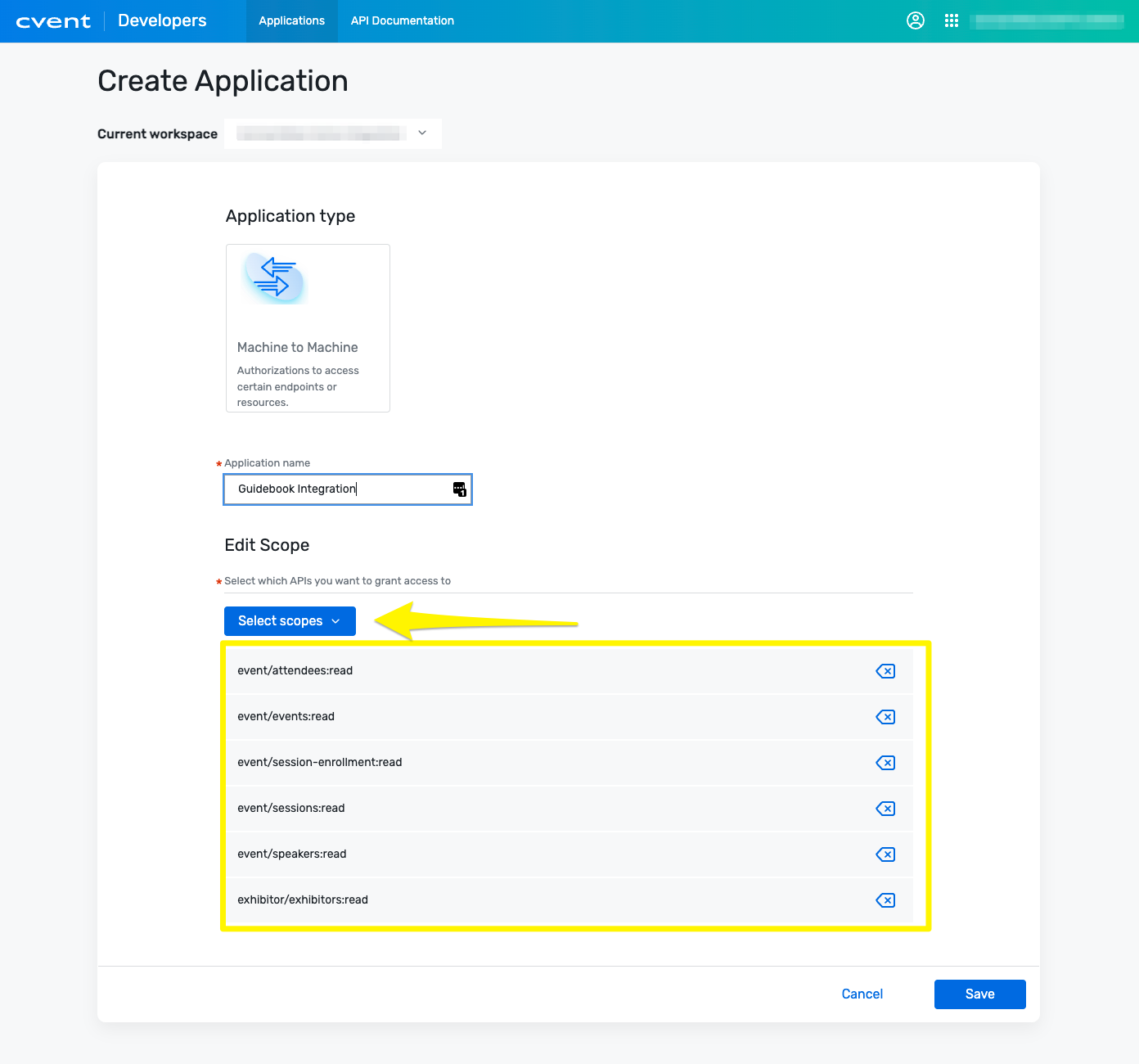The height and width of the screenshot is (1064, 1139).
Task: Click the Create Application page title
Action: (x=223, y=82)
